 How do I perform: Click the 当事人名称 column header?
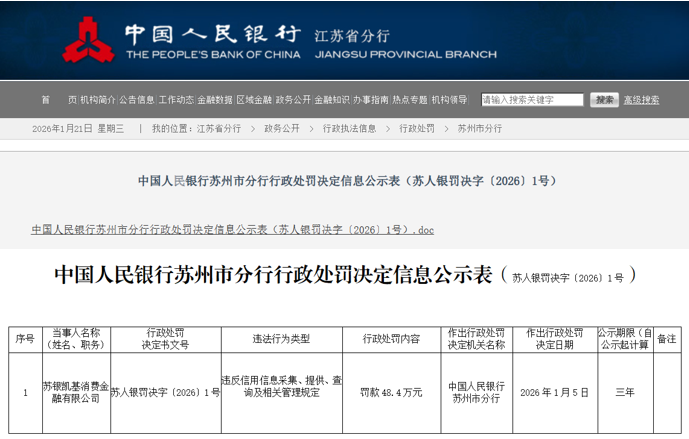(76, 339)
